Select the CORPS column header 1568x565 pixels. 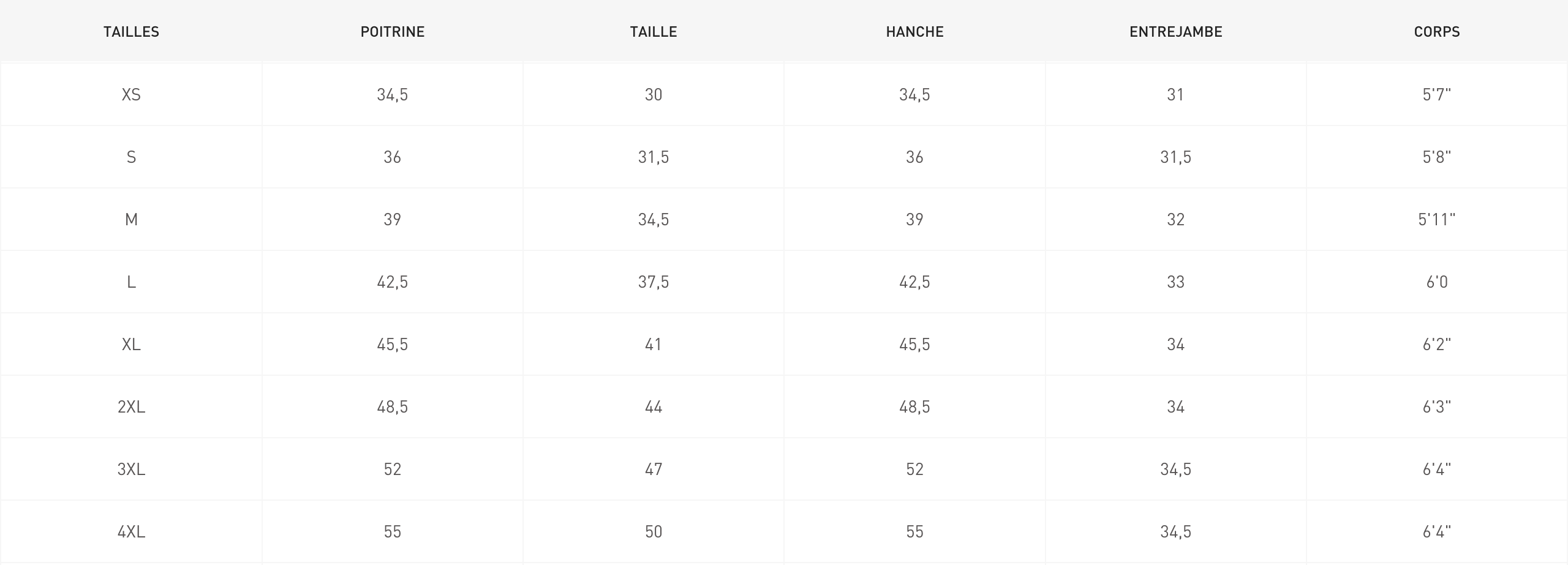(1437, 32)
